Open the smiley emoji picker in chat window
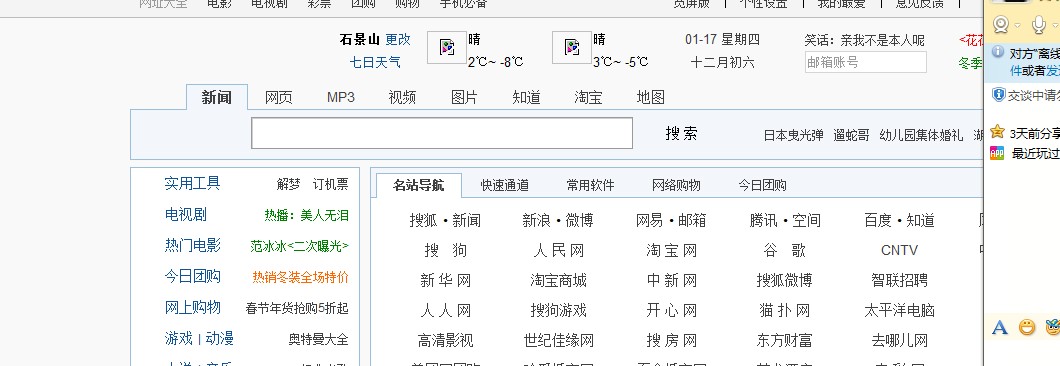This screenshot has width=1060, height=366. pos(1027,328)
